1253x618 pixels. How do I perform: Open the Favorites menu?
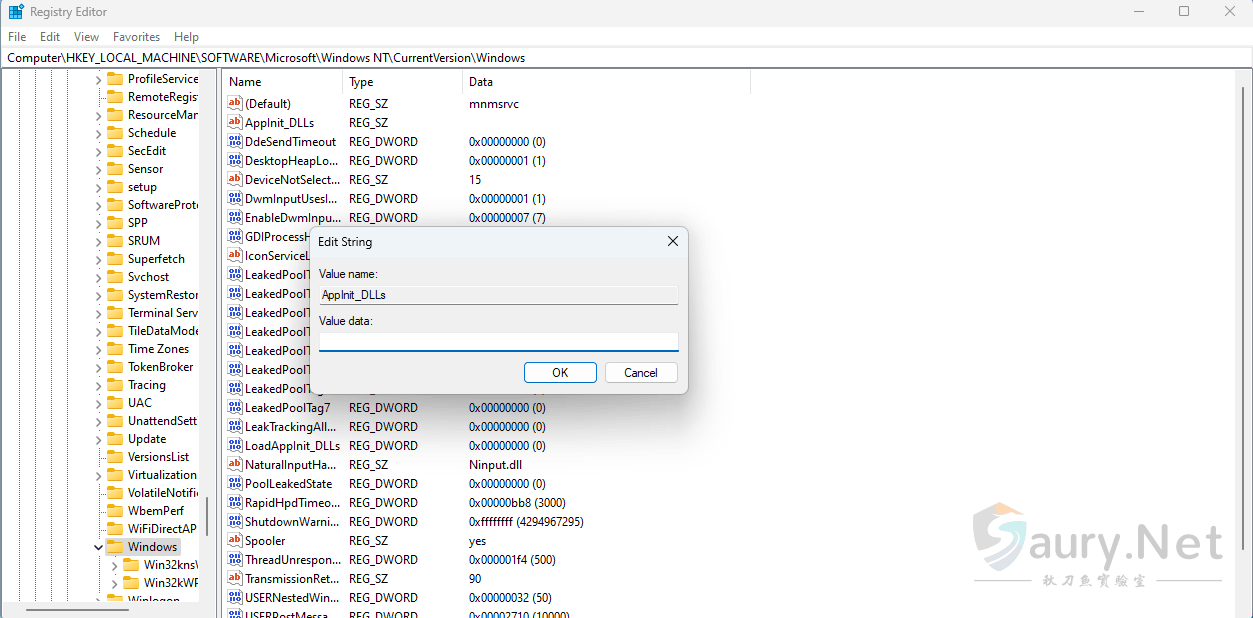pyautogui.click(x=136, y=37)
